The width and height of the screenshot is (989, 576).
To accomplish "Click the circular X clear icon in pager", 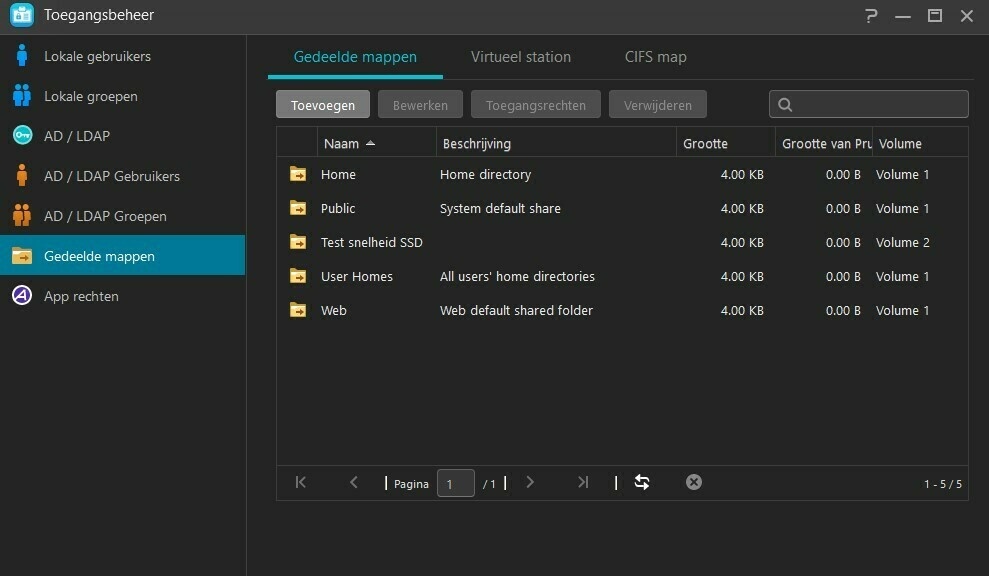I will 694,482.
